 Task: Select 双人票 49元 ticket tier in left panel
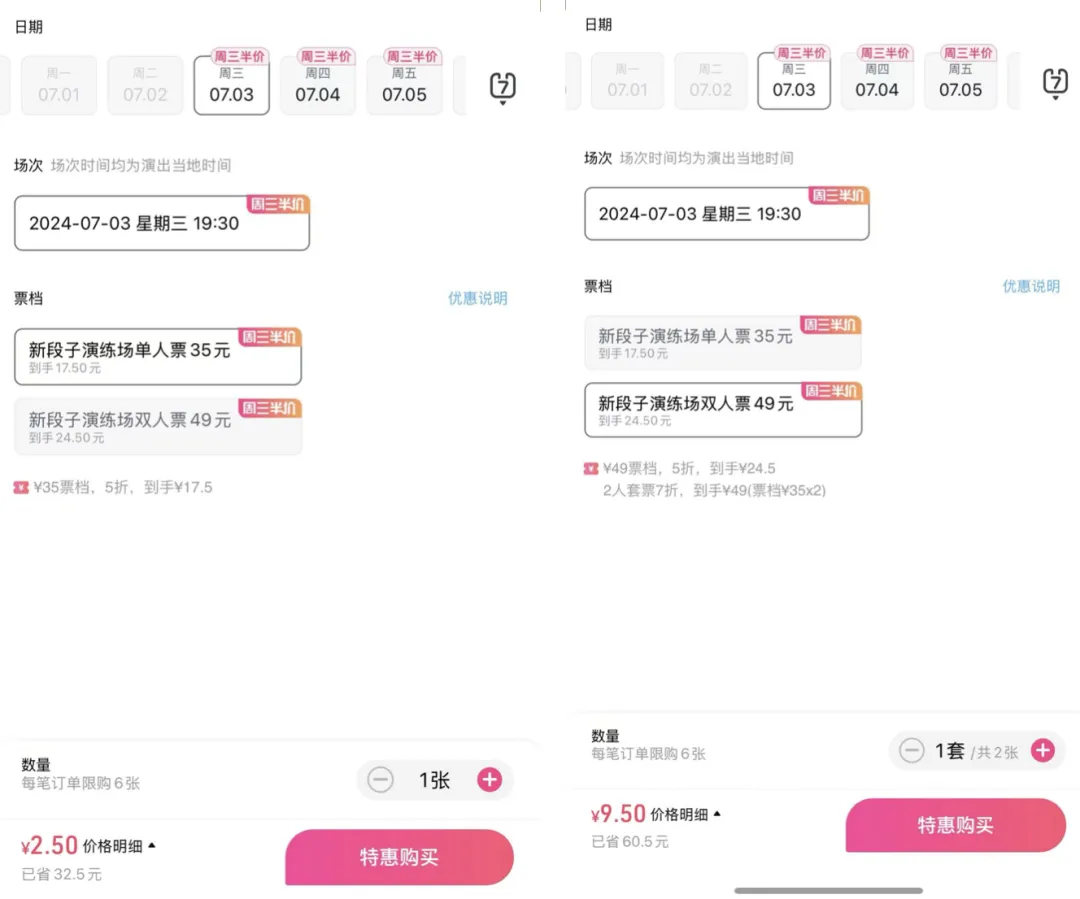tap(158, 426)
